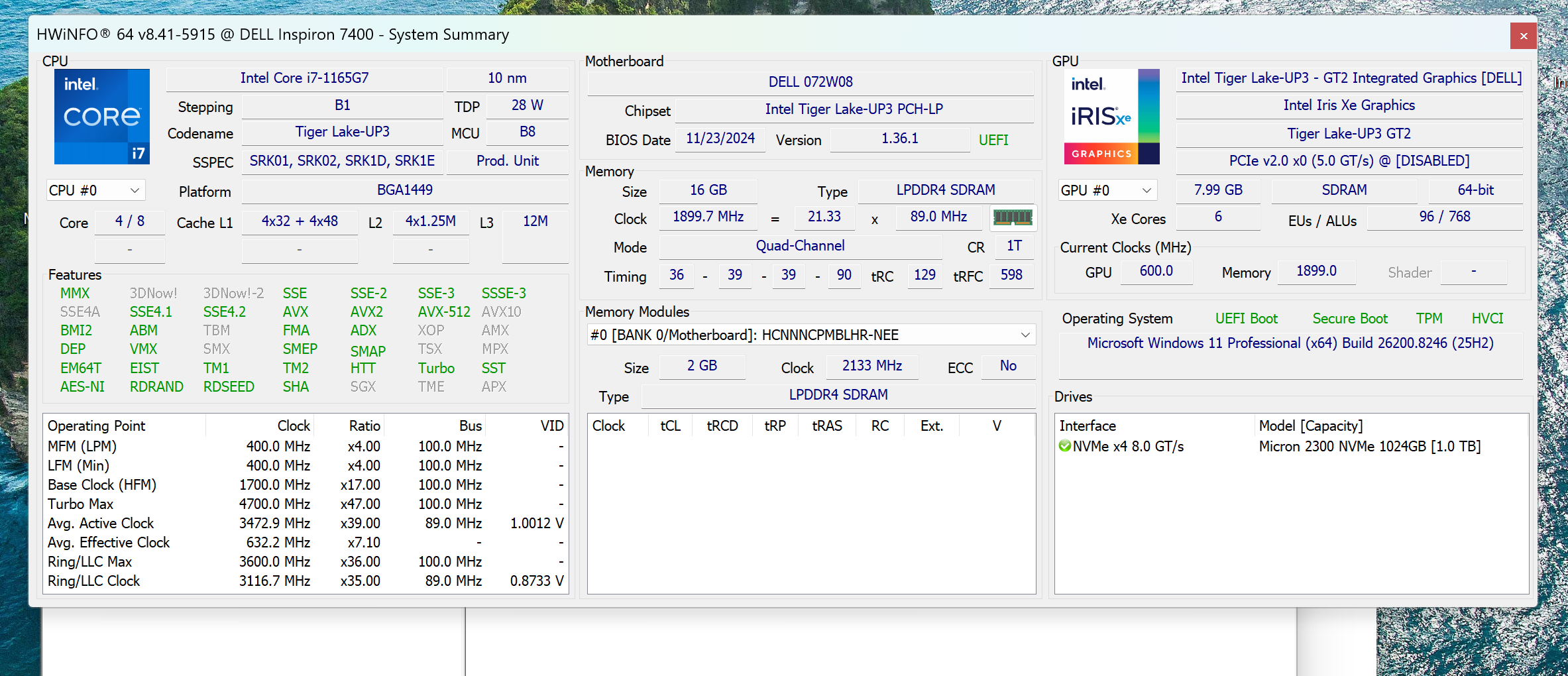
Task: Click the Operating Point column header
Action: tap(125, 425)
